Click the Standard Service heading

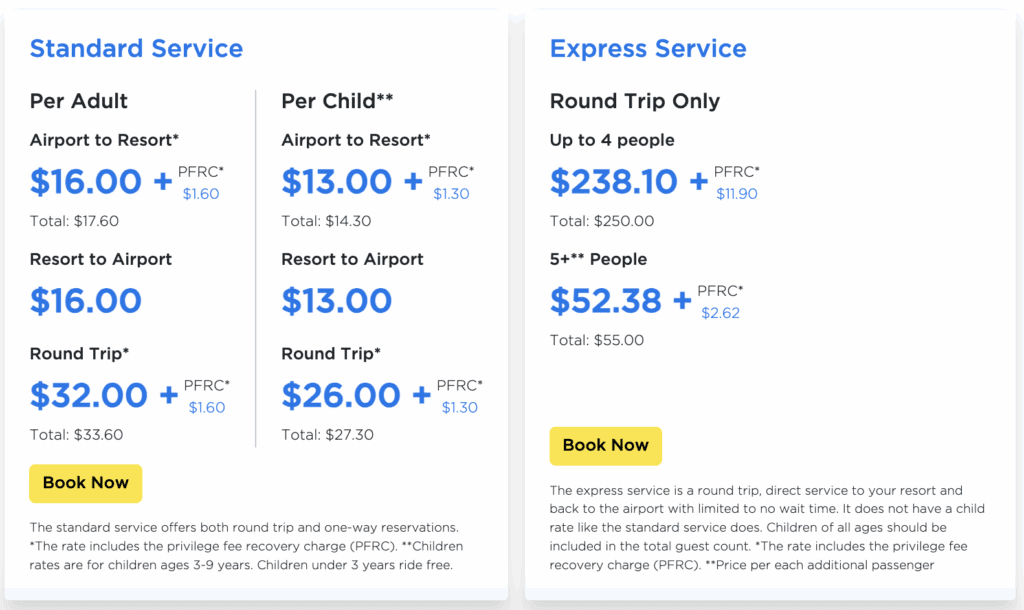(136, 48)
